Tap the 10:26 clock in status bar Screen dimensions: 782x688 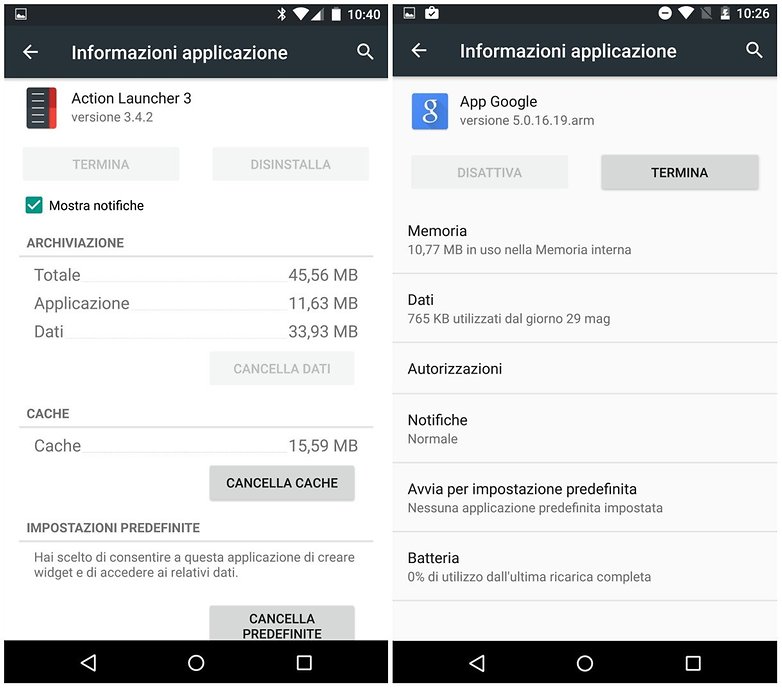coord(753,13)
